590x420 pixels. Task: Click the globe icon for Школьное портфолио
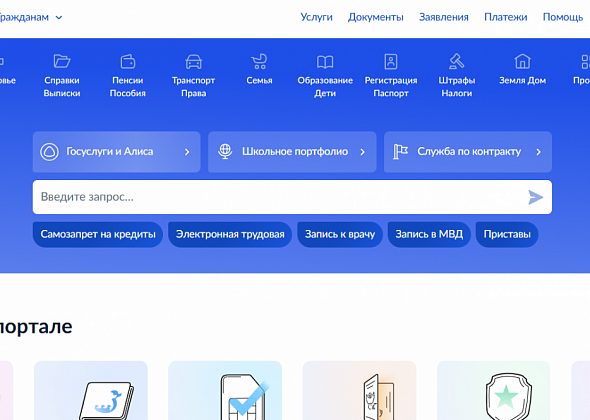225,151
